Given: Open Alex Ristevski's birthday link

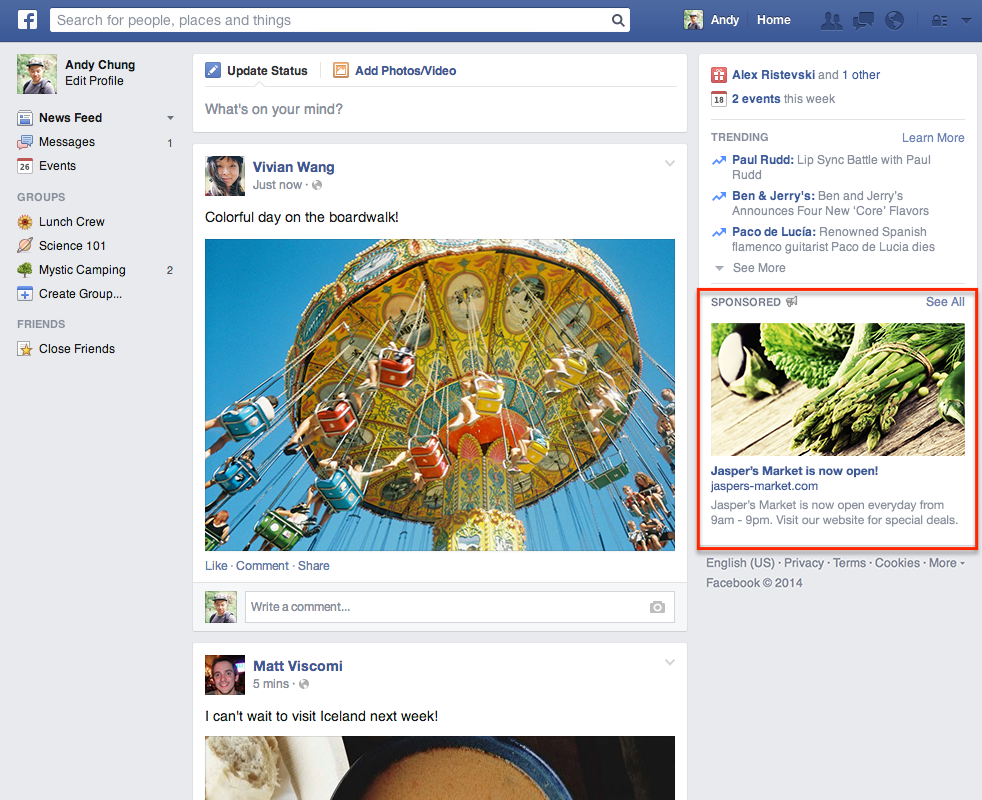Looking at the screenshot, I should pyautogui.click(x=773, y=75).
